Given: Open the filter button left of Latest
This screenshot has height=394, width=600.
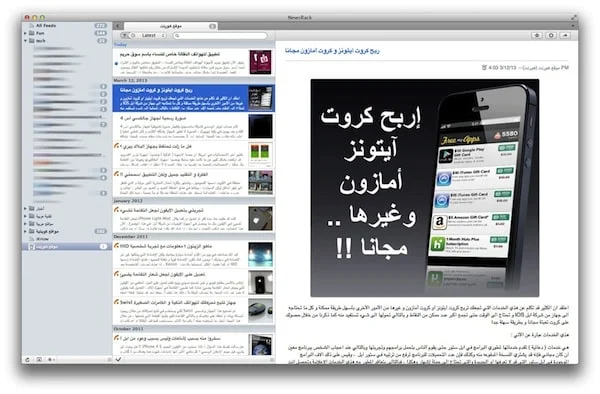Looking at the screenshot, I should coord(124,35).
